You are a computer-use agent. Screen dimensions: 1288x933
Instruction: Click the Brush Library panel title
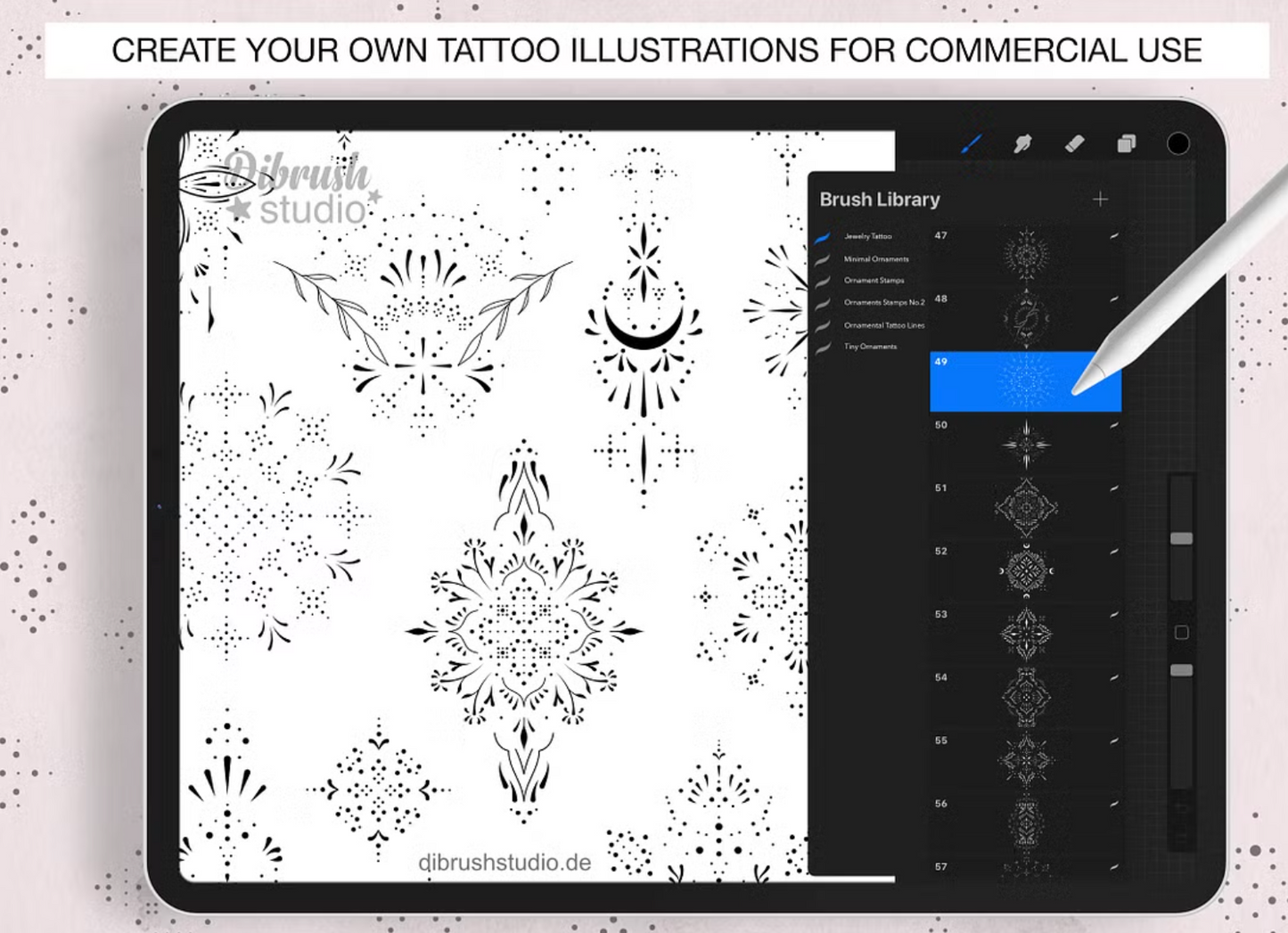[880, 200]
